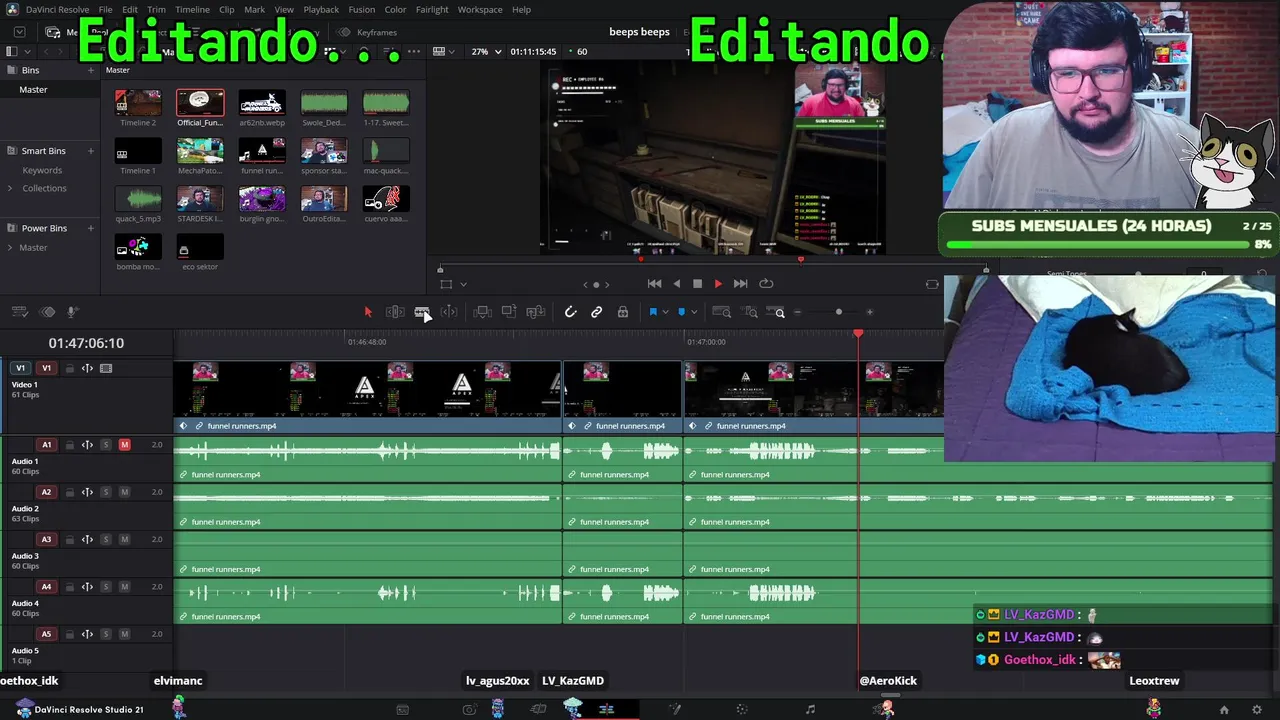Add a new Power Bin
This screenshot has height=720, width=1280.
[x=91, y=228]
